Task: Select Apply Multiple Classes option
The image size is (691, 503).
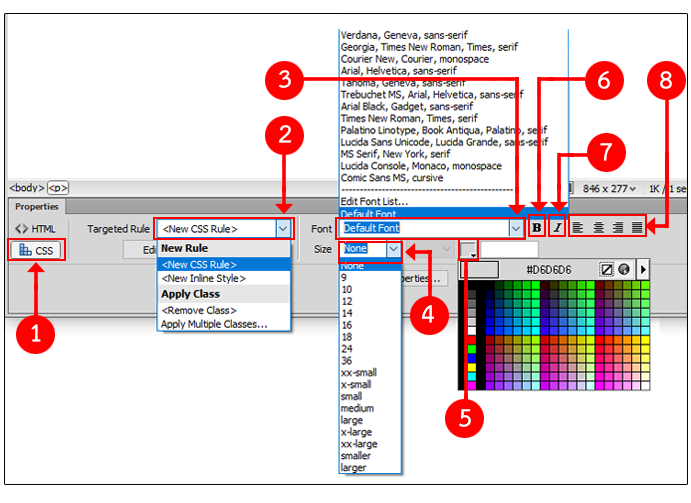Action: point(214,324)
